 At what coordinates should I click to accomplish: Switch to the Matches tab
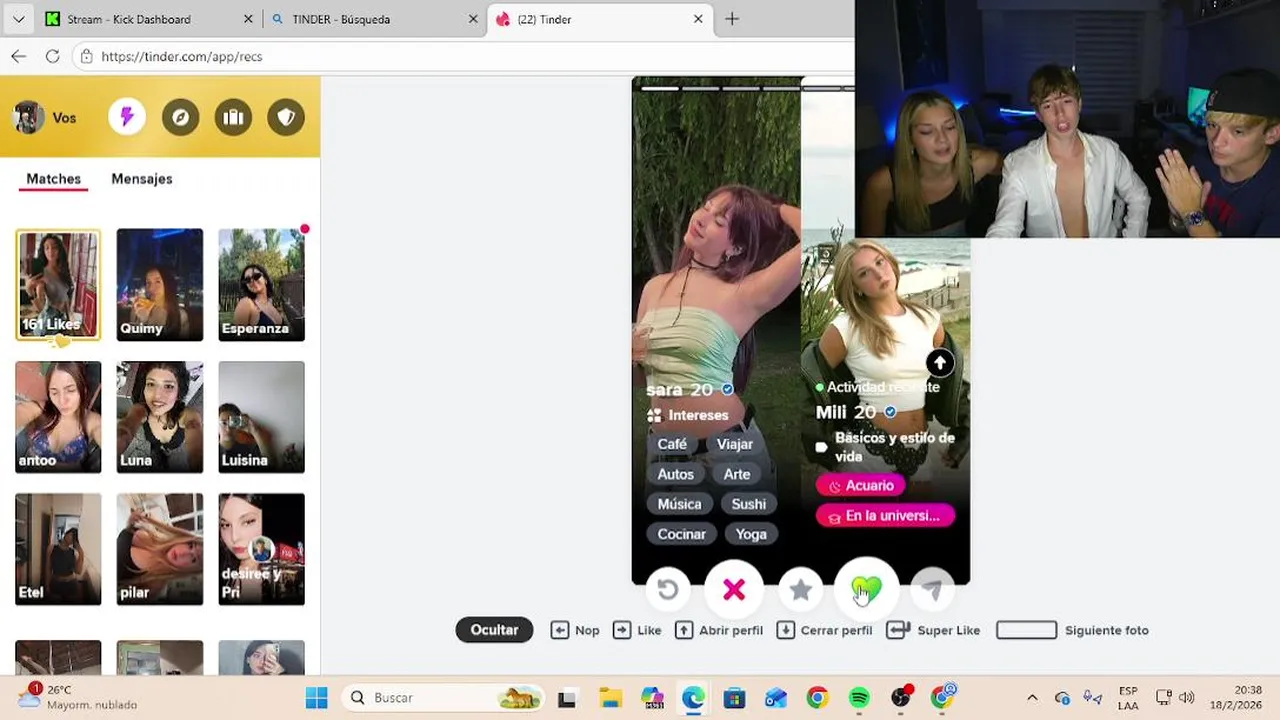click(53, 179)
